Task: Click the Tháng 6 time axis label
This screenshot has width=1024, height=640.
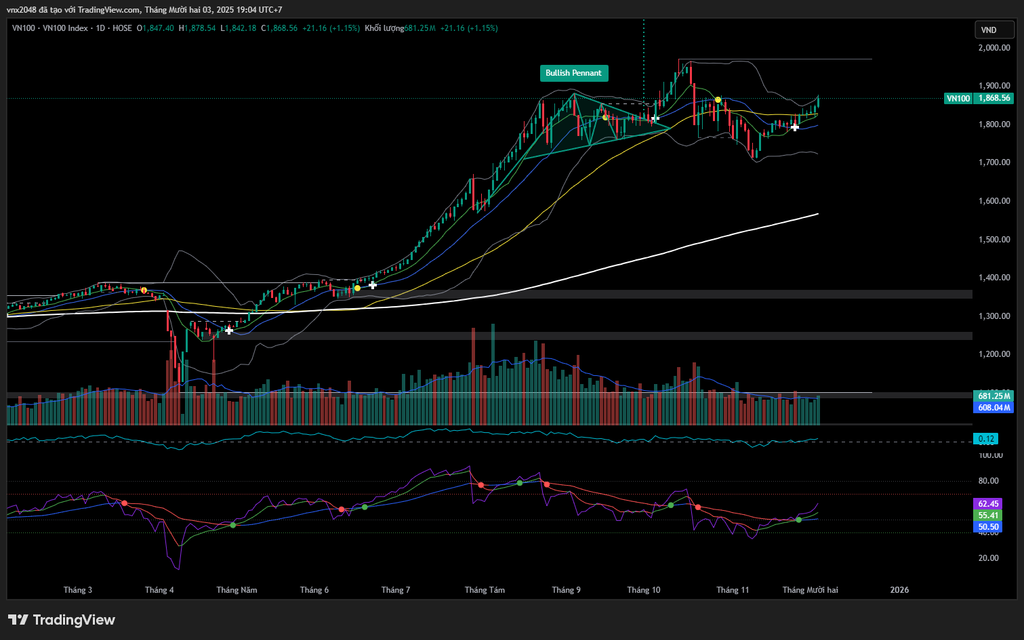Action: 314,590
